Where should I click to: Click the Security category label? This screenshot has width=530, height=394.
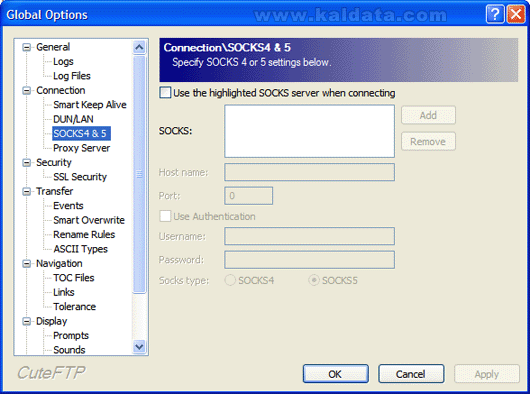pyautogui.click(x=54, y=163)
